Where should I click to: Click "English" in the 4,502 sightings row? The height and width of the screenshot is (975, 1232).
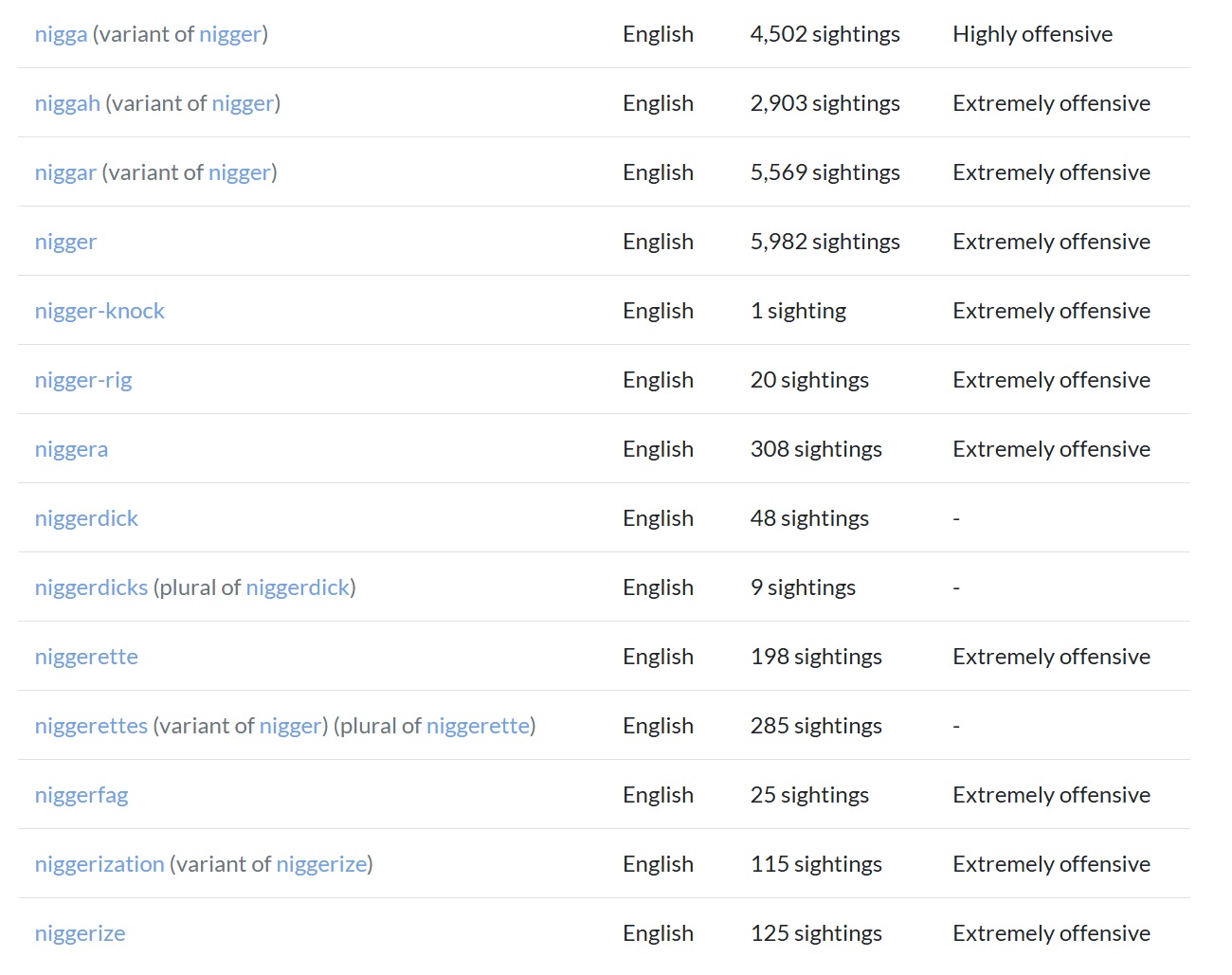pyautogui.click(x=658, y=35)
